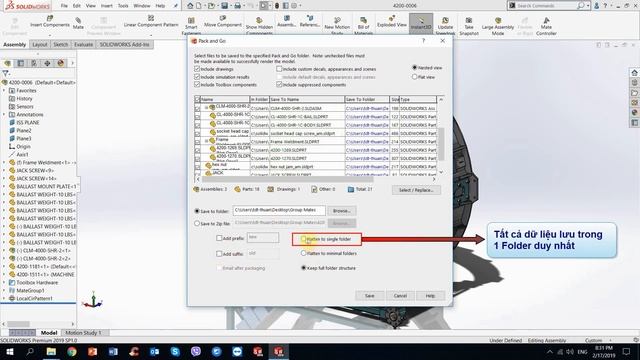Expand the MateGroup1 tree node
This screenshot has width=640, height=360.
(4, 291)
